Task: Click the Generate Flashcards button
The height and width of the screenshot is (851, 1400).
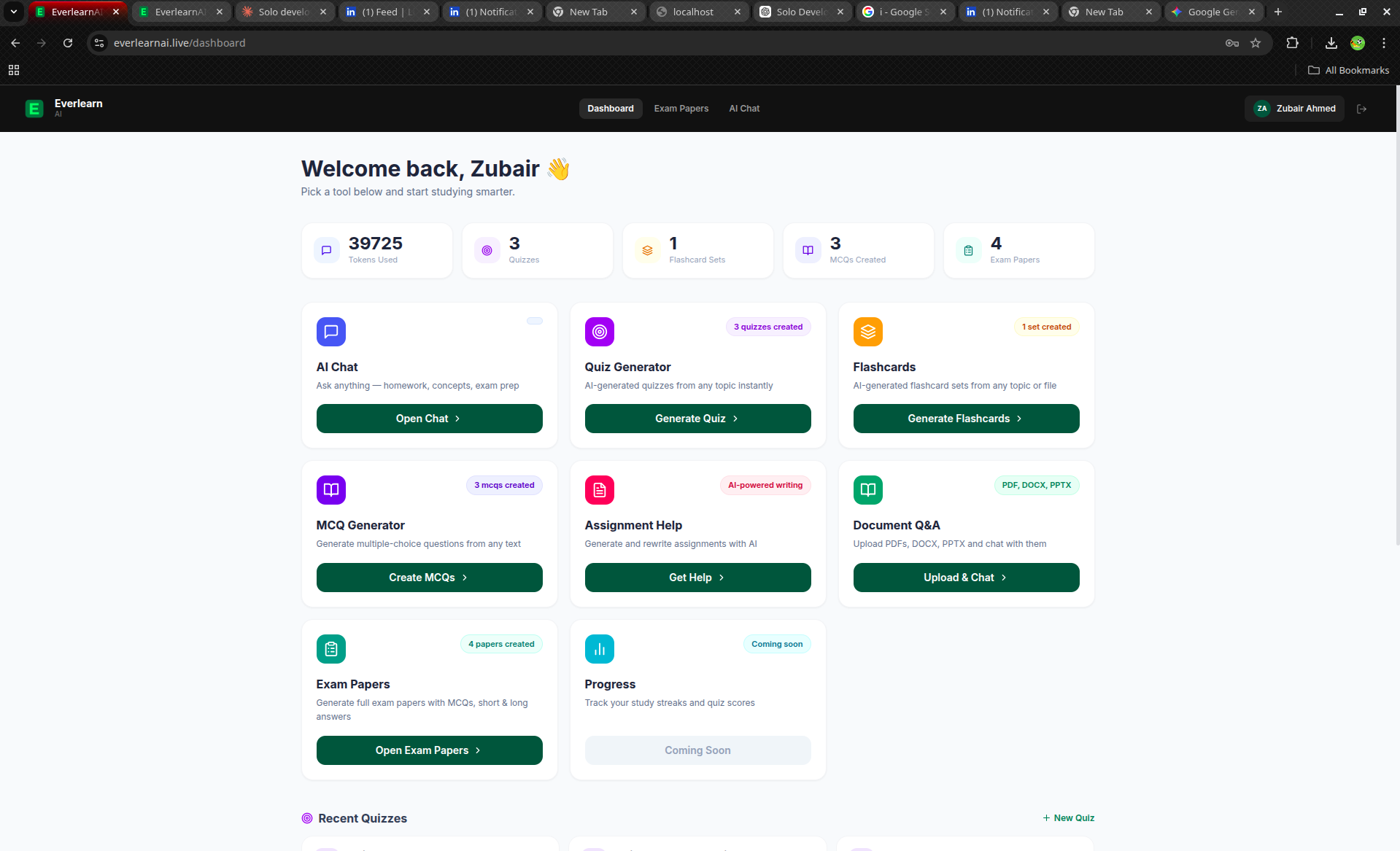Action: click(x=967, y=419)
